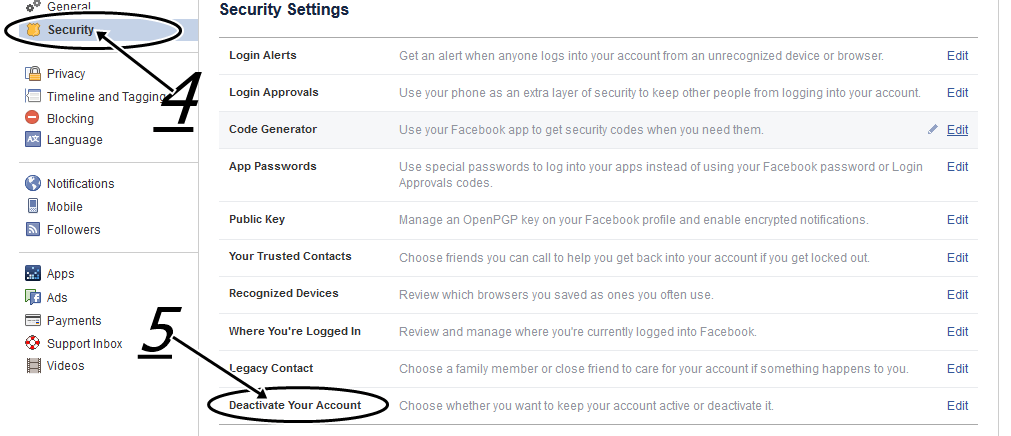
Task: Click the Privacy lock icon
Action: (33, 74)
